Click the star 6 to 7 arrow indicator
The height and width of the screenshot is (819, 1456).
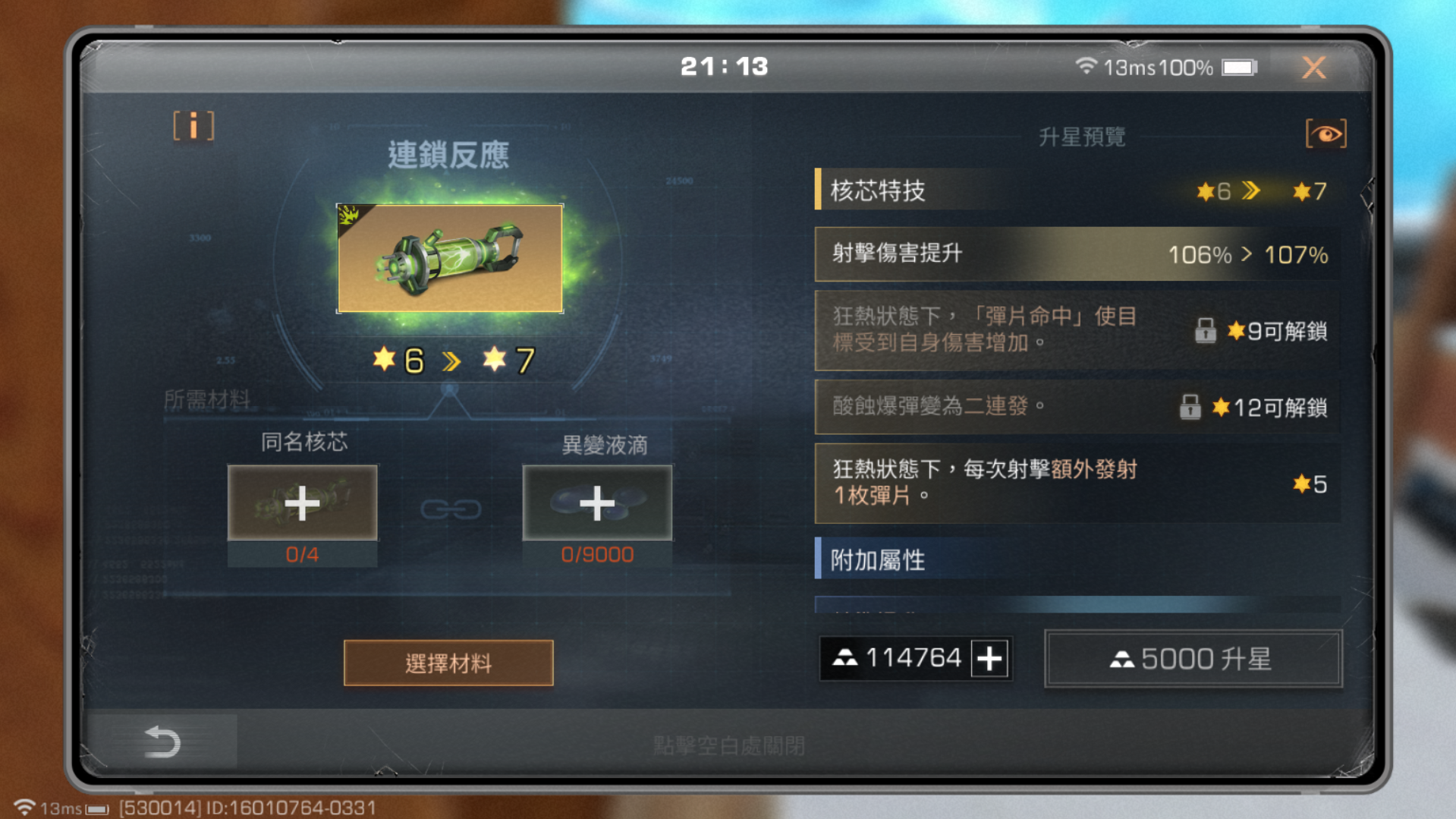(x=451, y=361)
